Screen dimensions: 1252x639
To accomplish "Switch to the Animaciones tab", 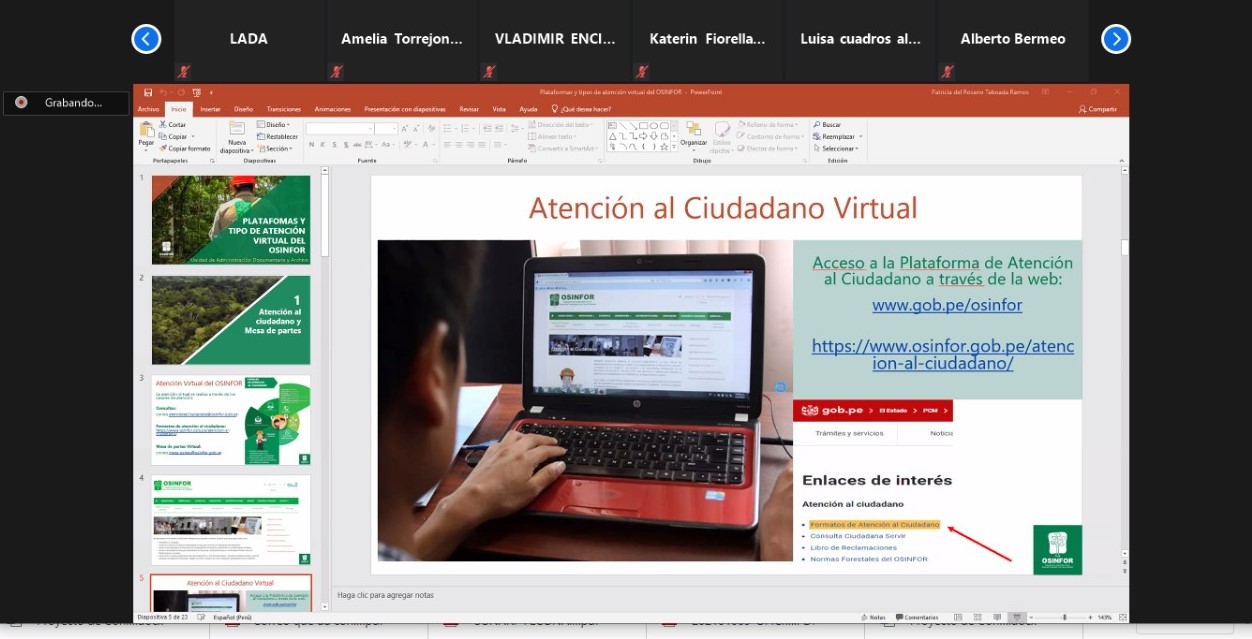I will 333,109.
